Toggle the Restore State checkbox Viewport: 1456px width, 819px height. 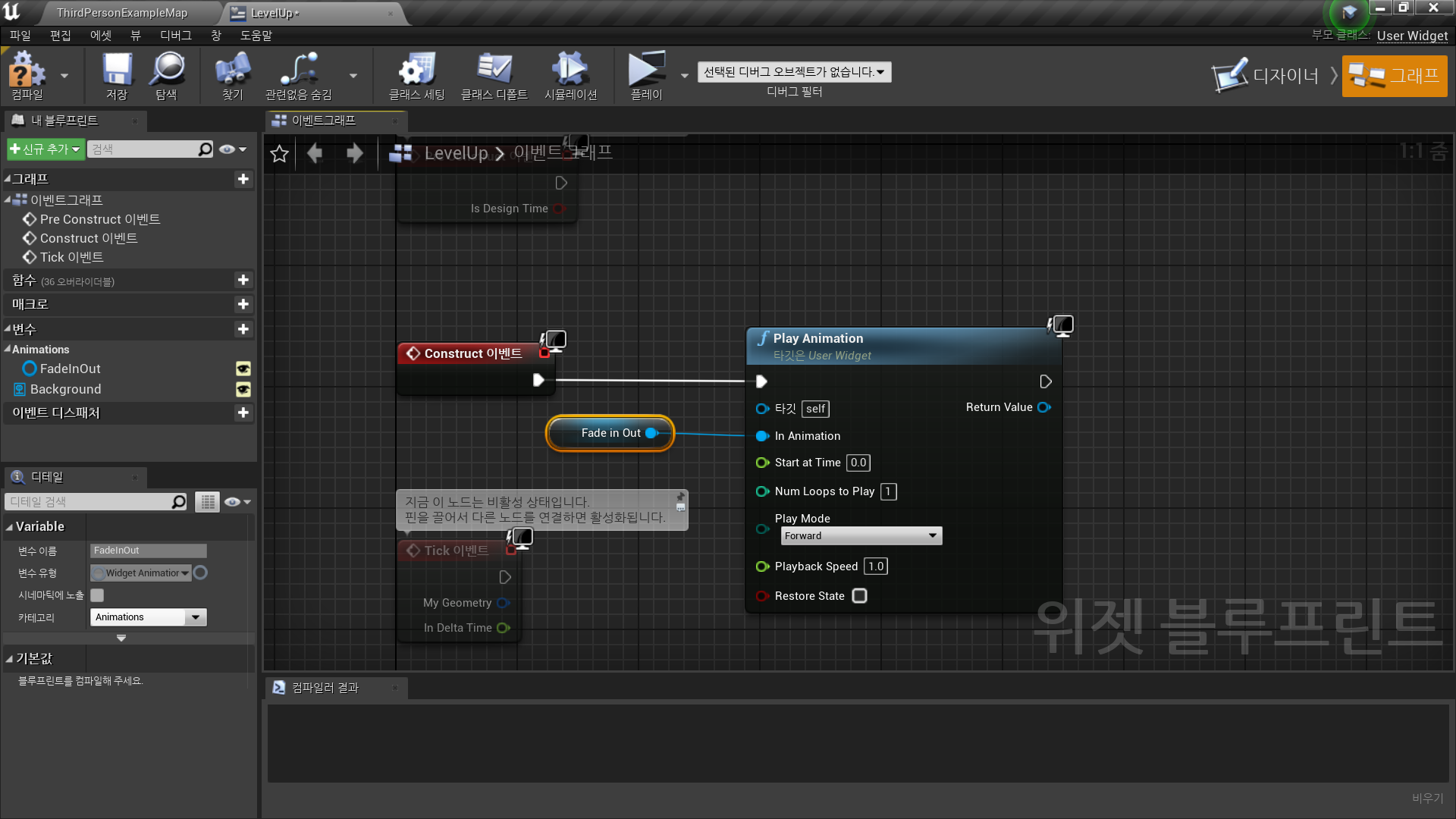point(859,596)
